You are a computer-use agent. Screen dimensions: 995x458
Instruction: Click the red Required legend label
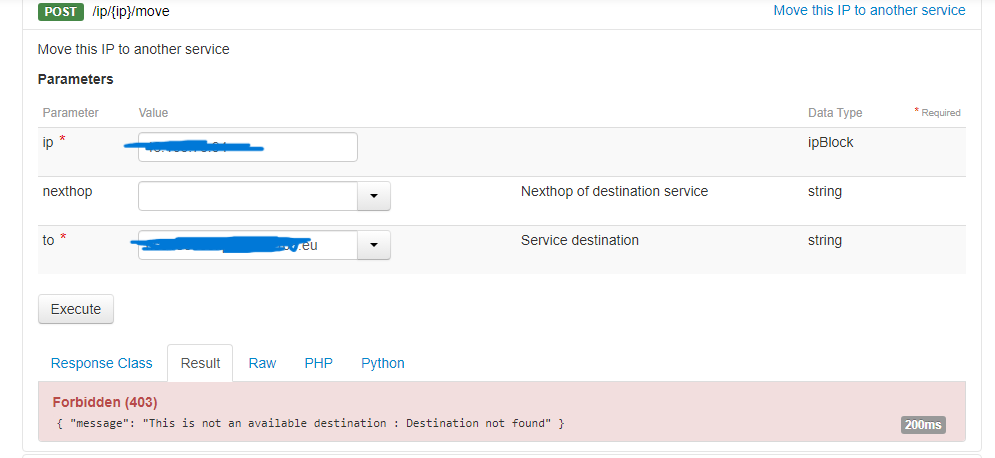tap(938, 113)
